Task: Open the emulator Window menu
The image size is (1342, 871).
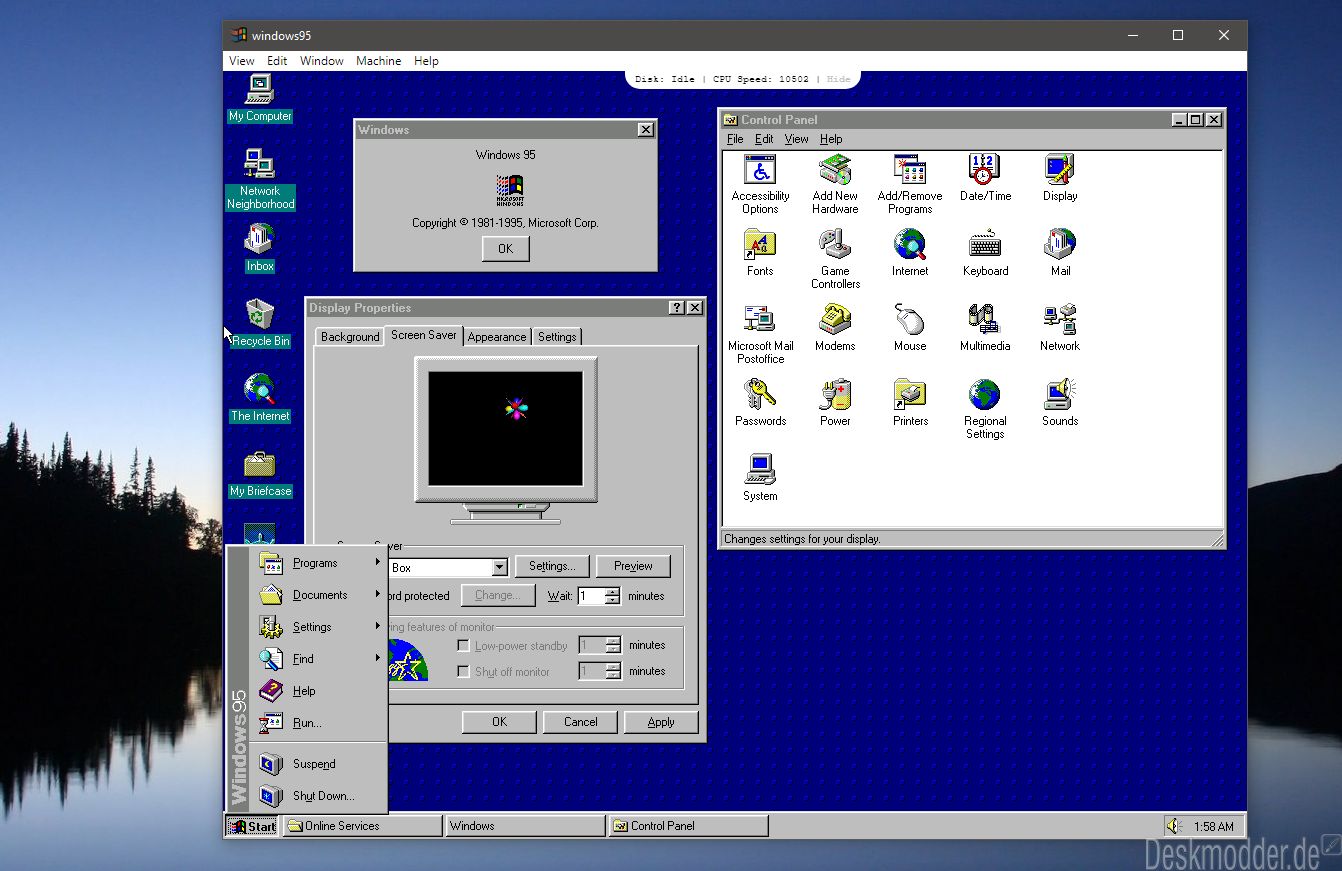Action: pyautogui.click(x=322, y=61)
